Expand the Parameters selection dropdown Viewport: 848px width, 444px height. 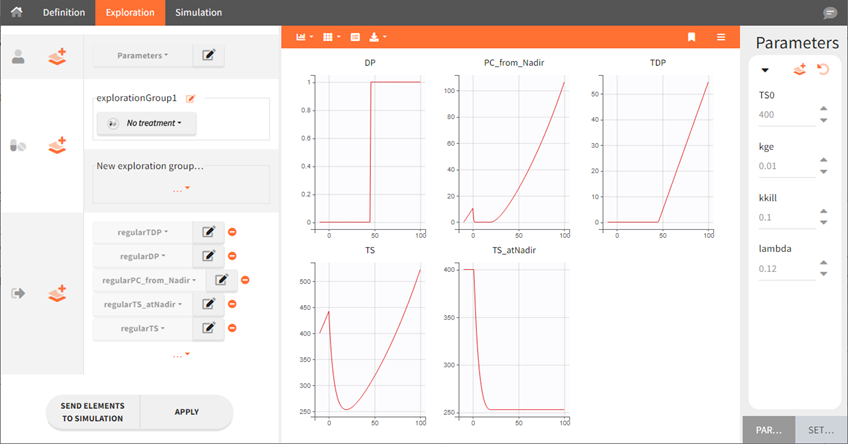tap(142, 56)
